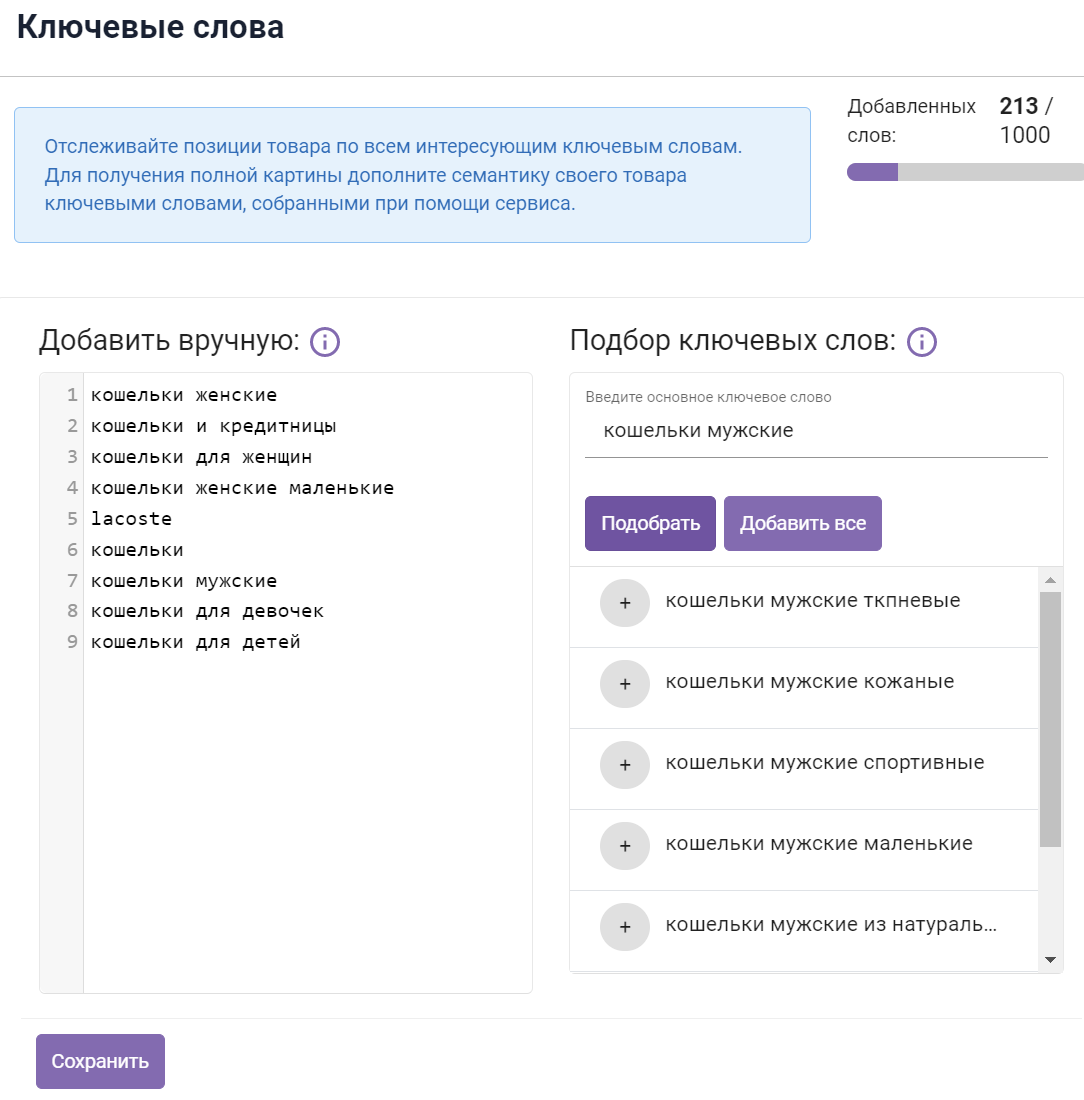Click info icon next to Добавить вручную
1084x1100 pixels.
pyautogui.click(x=325, y=342)
